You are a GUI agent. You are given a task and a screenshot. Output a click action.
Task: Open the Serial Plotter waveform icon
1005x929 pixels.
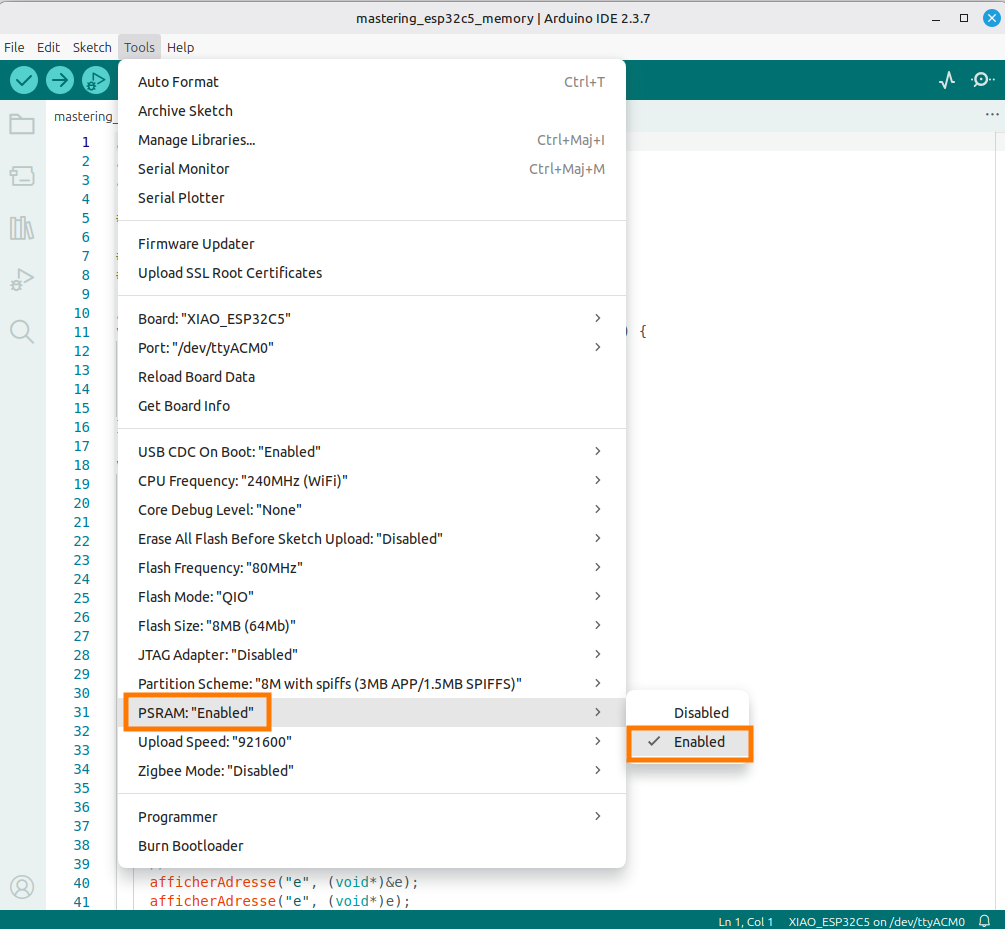[947, 80]
